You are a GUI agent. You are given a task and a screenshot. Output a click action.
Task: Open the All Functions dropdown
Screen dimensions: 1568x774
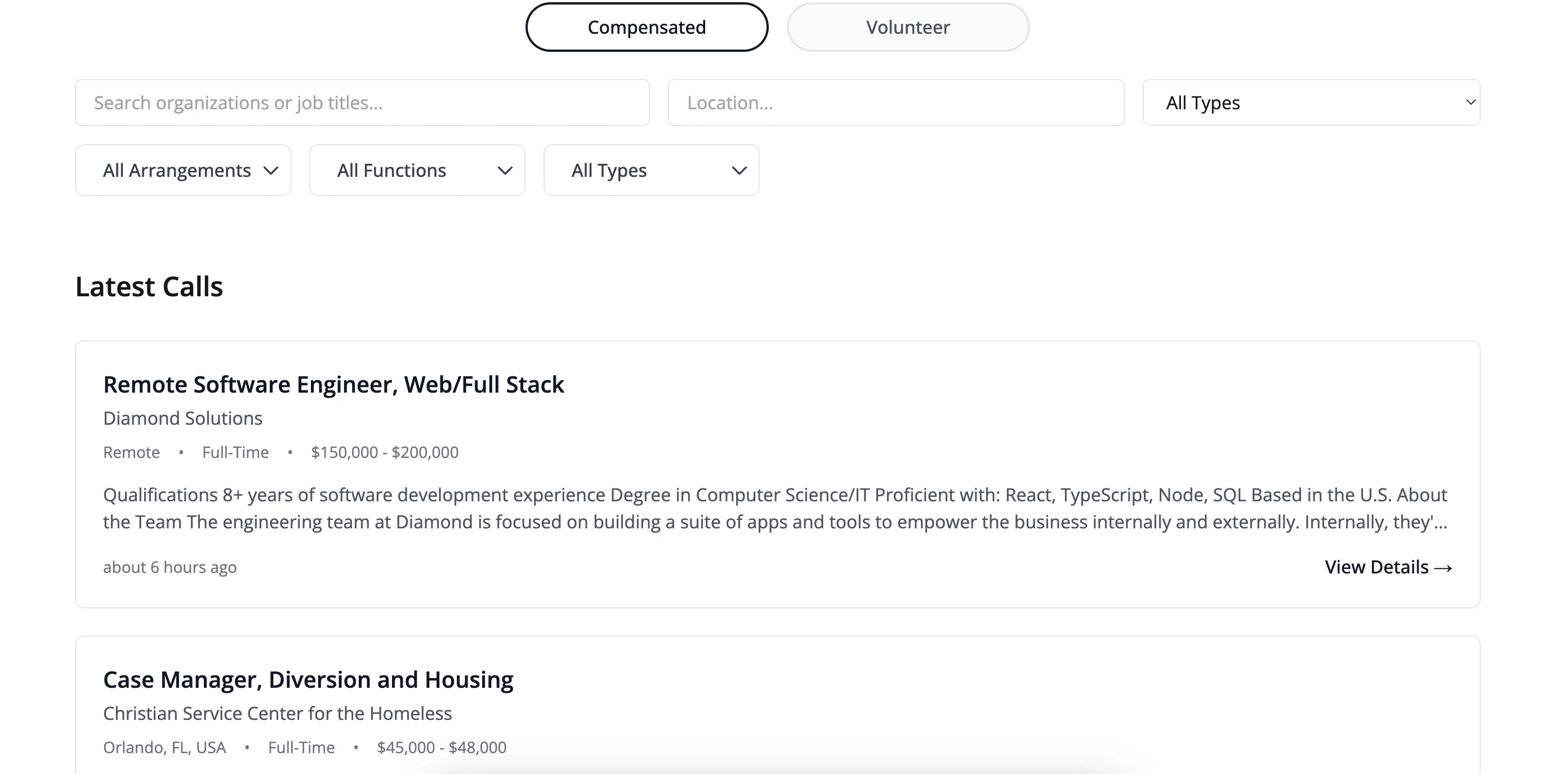pos(416,170)
